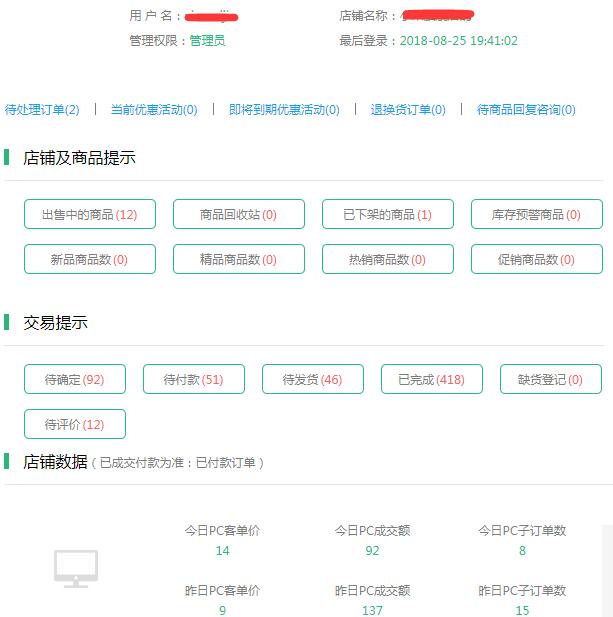This screenshot has width=613, height=617.
Task: Click the 店铺数据 section heading
Action: tap(55, 462)
